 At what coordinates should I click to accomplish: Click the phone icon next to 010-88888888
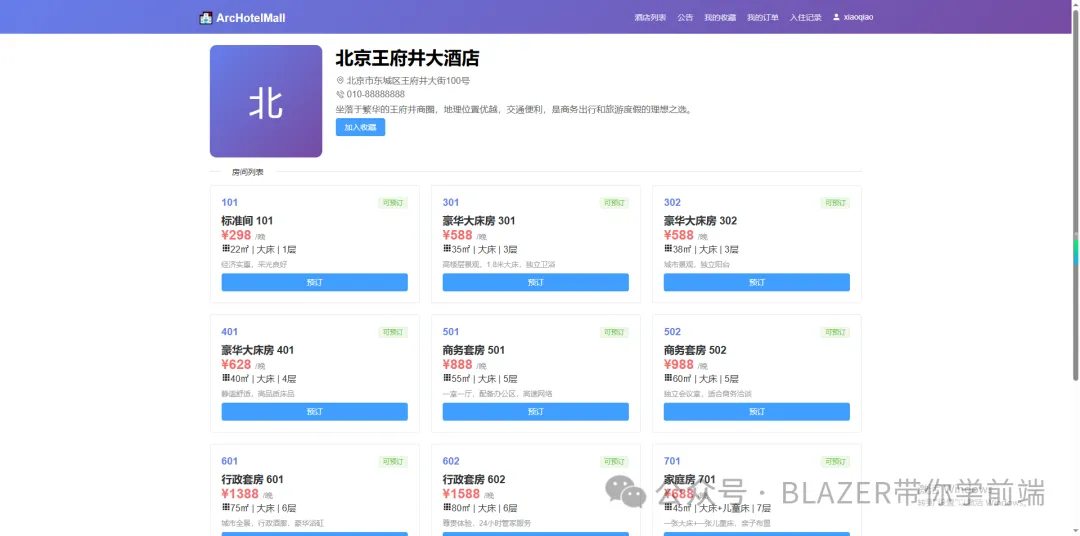coord(340,94)
